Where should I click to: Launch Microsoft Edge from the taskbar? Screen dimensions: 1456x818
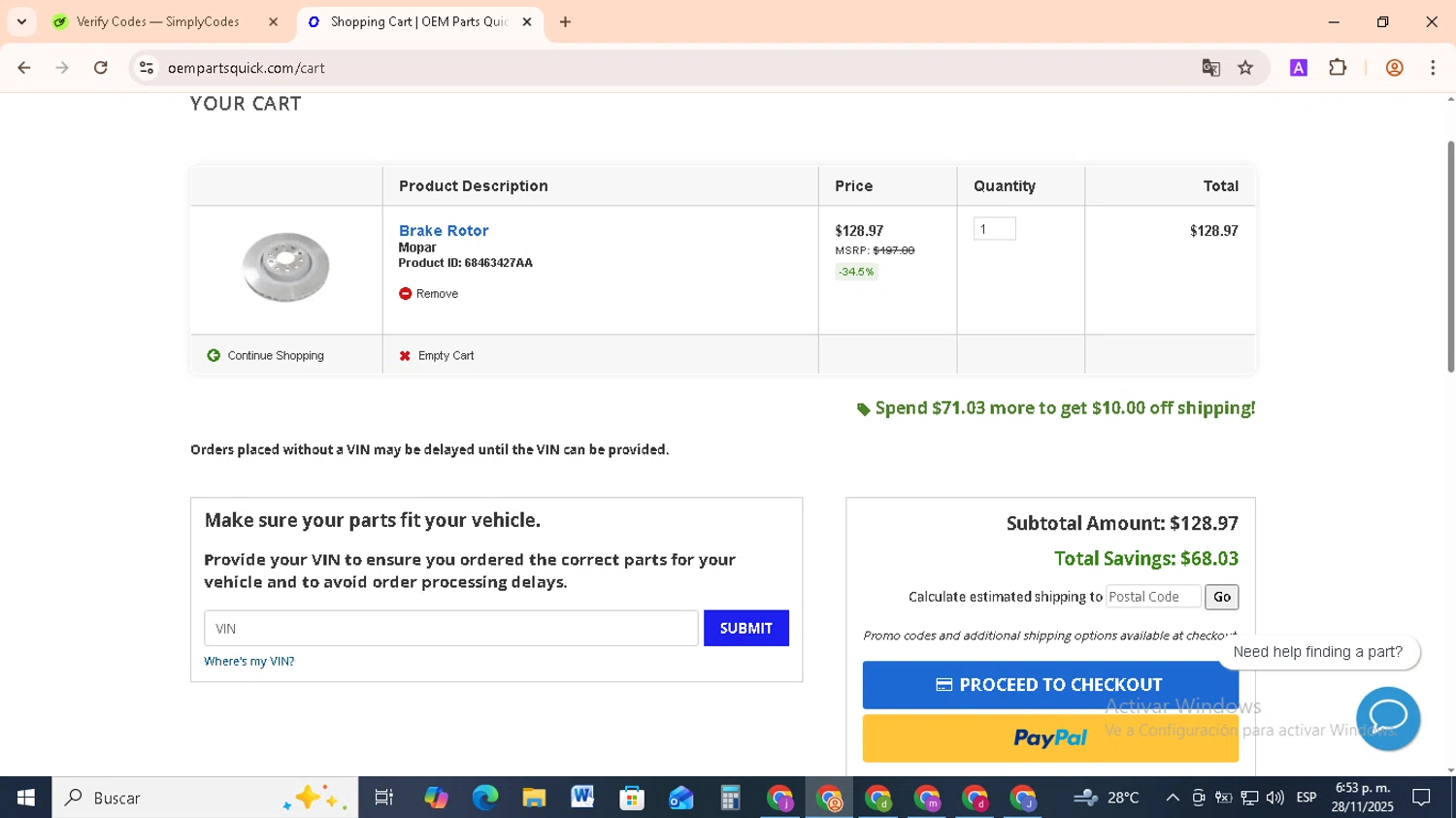click(x=484, y=798)
